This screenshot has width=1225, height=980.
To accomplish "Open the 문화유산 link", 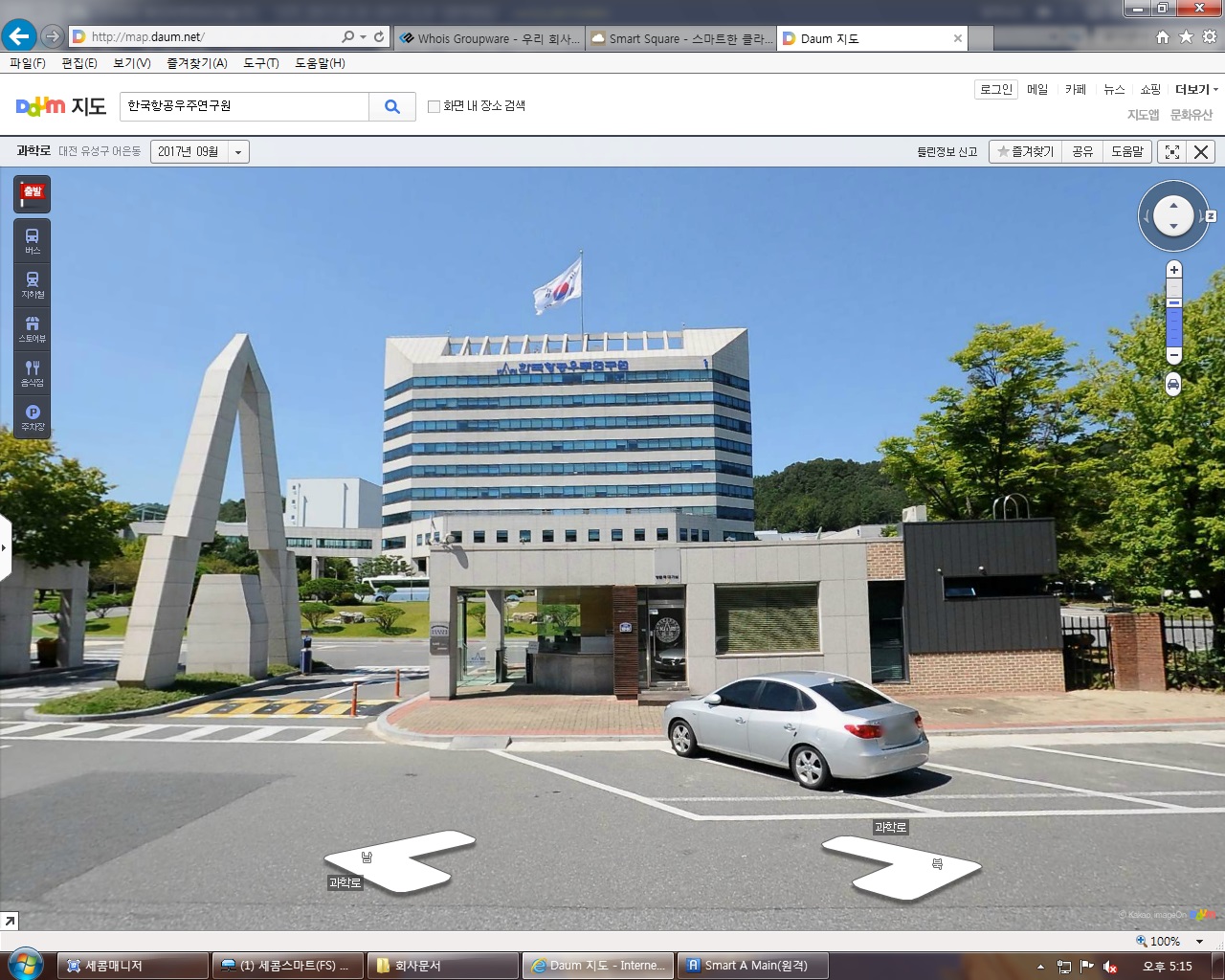I will coord(1192,115).
